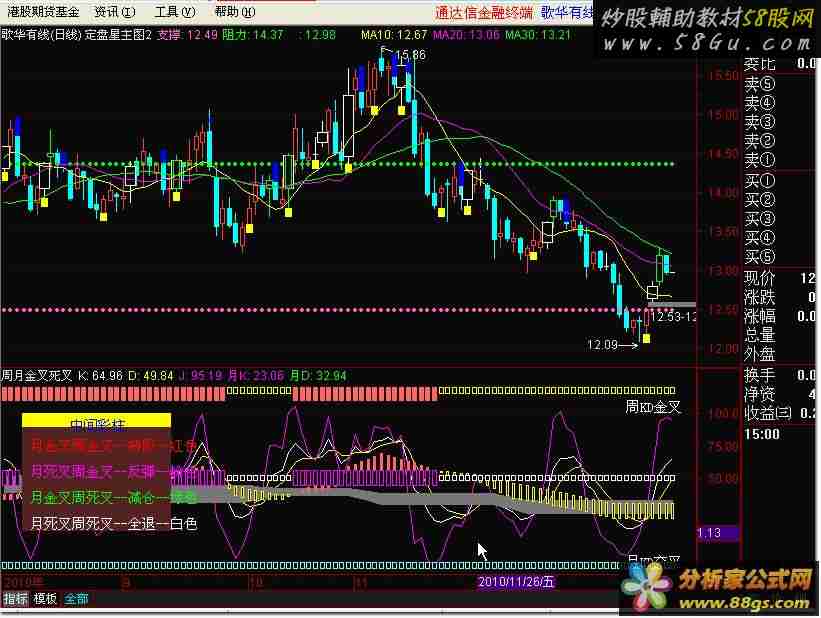This screenshot has height=618, width=821.
Task: Click the MA30: 13.21 label
Action: tap(538, 35)
